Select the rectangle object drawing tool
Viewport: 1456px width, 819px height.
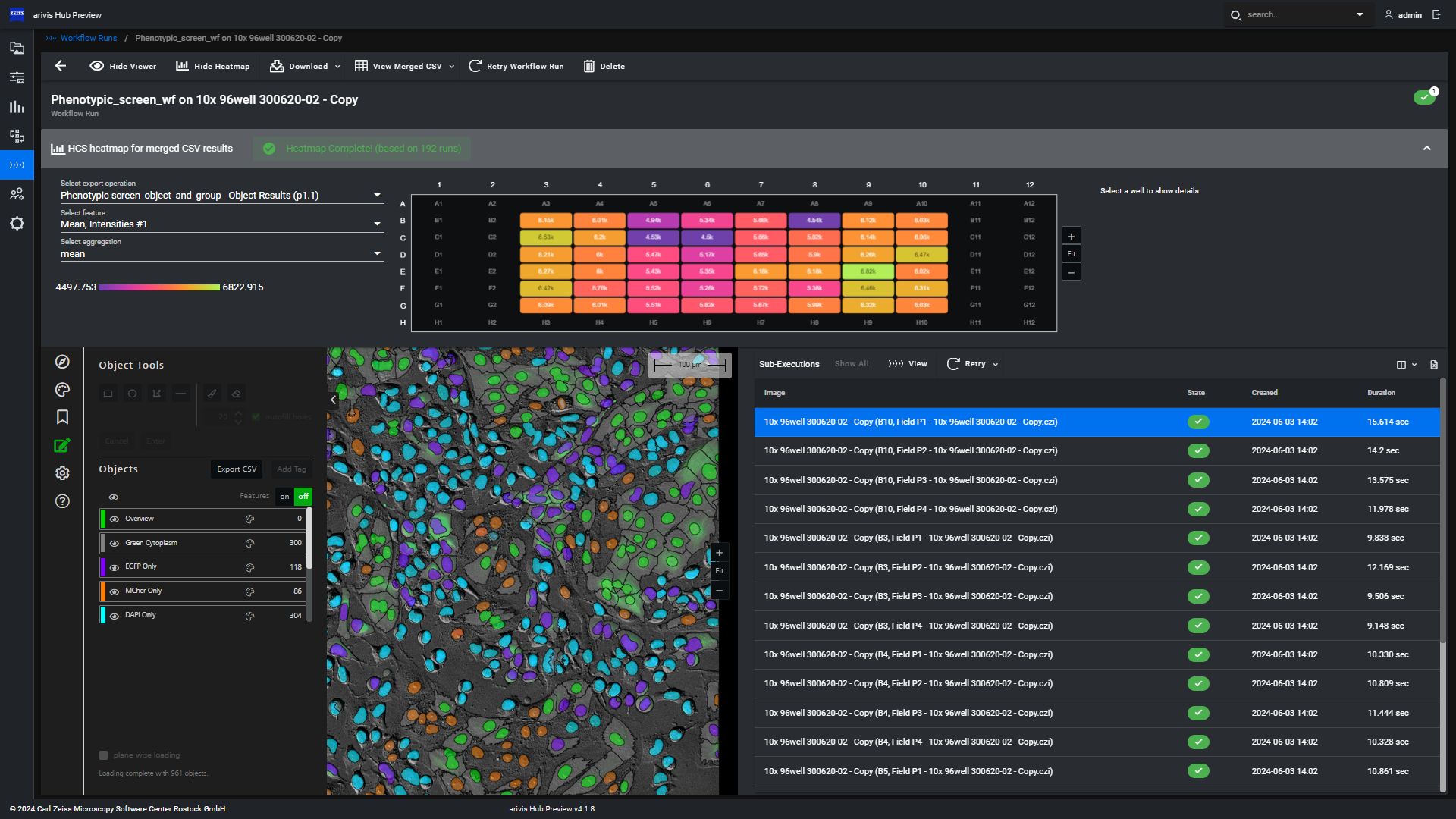(x=108, y=394)
